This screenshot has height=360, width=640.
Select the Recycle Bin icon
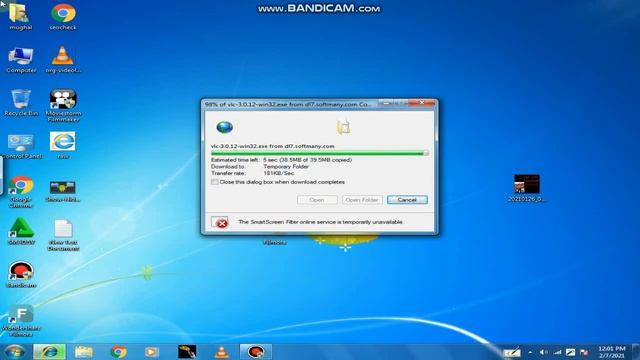20,102
